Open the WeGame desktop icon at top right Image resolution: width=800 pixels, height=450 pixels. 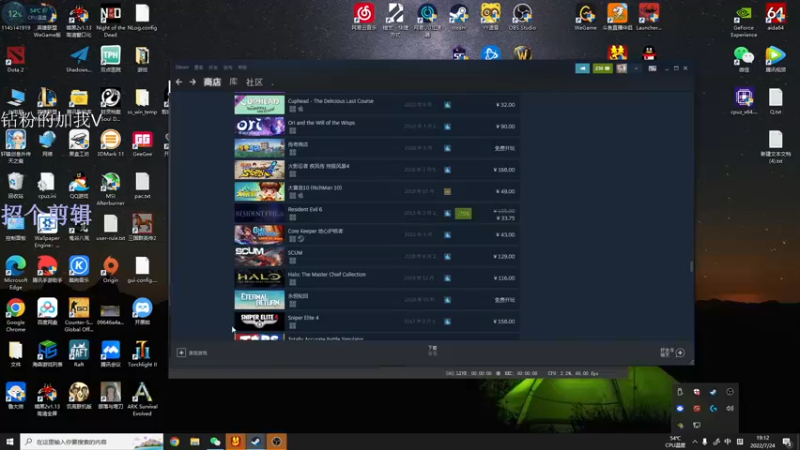pos(585,17)
